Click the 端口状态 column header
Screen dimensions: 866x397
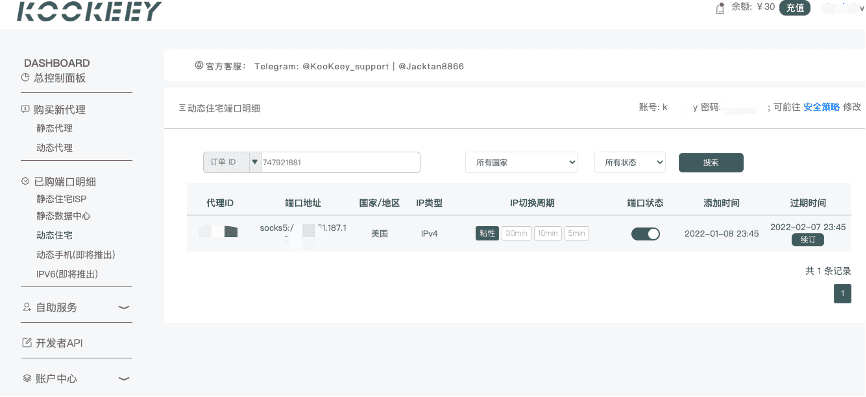(x=645, y=203)
